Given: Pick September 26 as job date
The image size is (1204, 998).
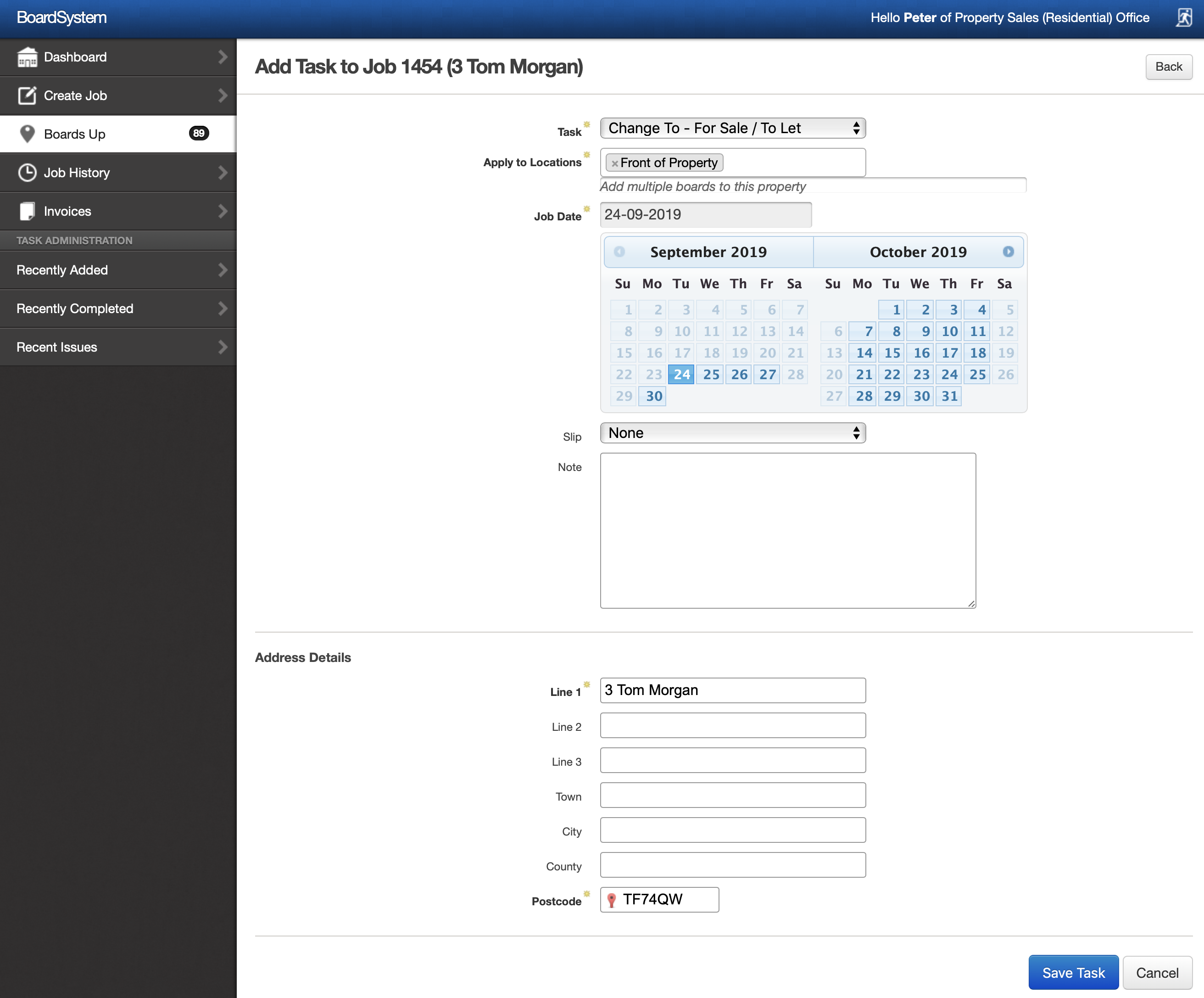Looking at the screenshot, I should click(738, 375).
